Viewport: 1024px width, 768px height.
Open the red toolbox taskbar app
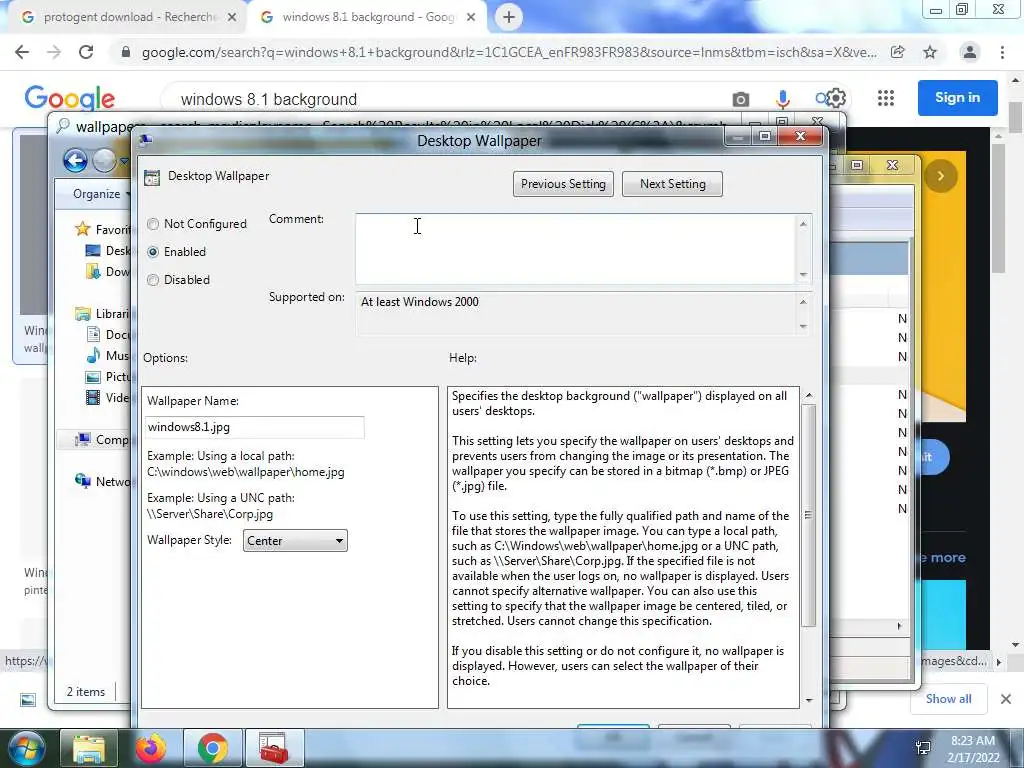coord(274,748)
